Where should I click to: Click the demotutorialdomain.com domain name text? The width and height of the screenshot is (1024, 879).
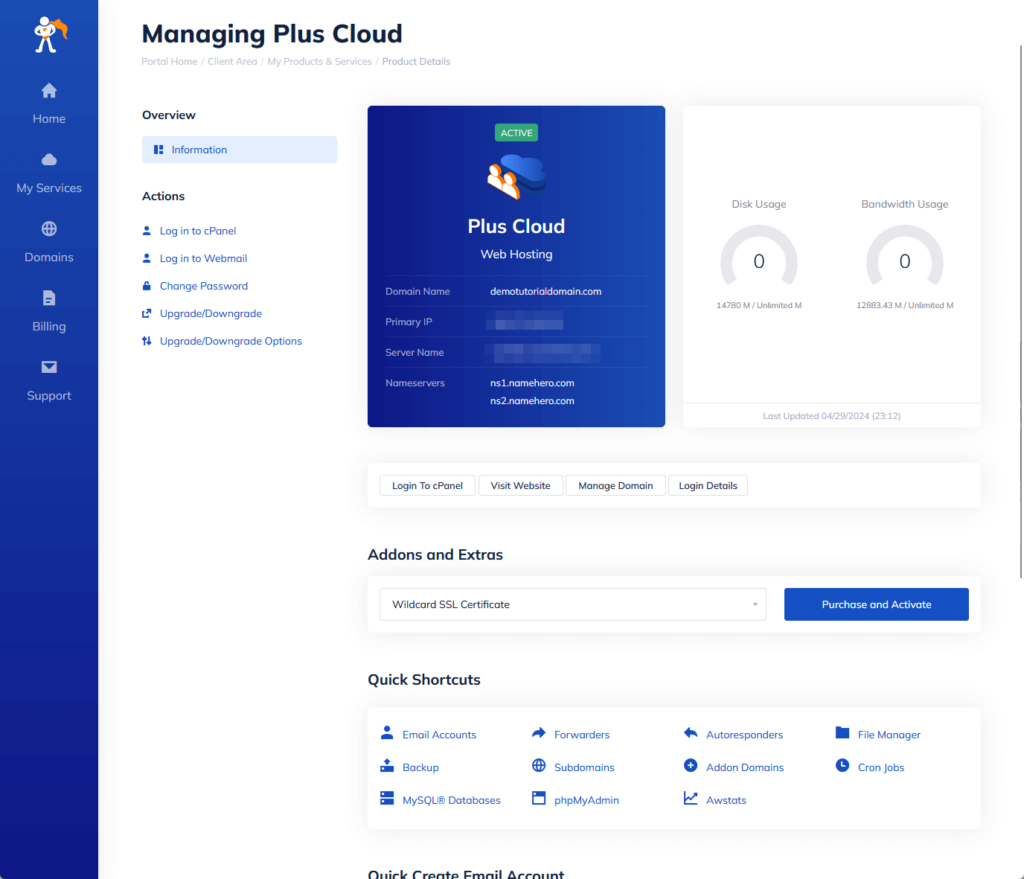[x=546, y=291]
